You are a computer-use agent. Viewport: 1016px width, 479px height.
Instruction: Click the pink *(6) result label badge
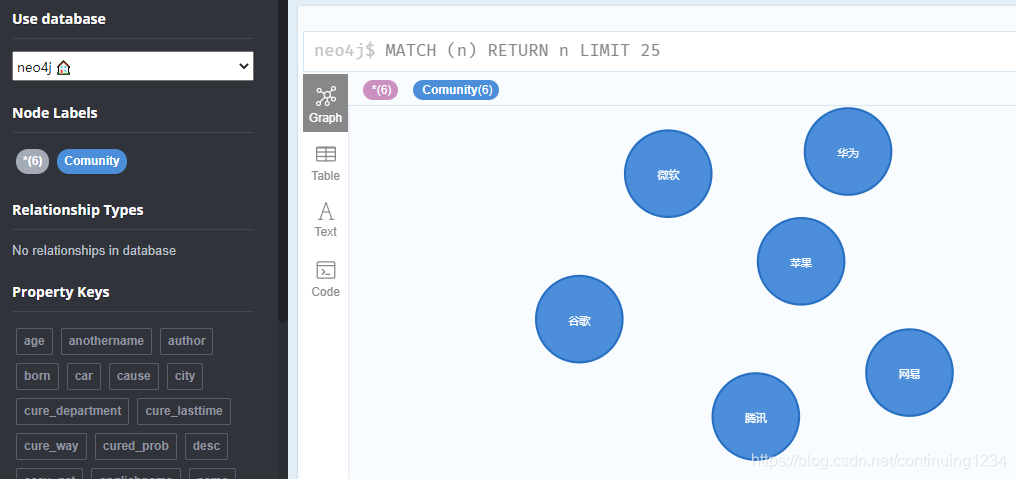(380, 90)
